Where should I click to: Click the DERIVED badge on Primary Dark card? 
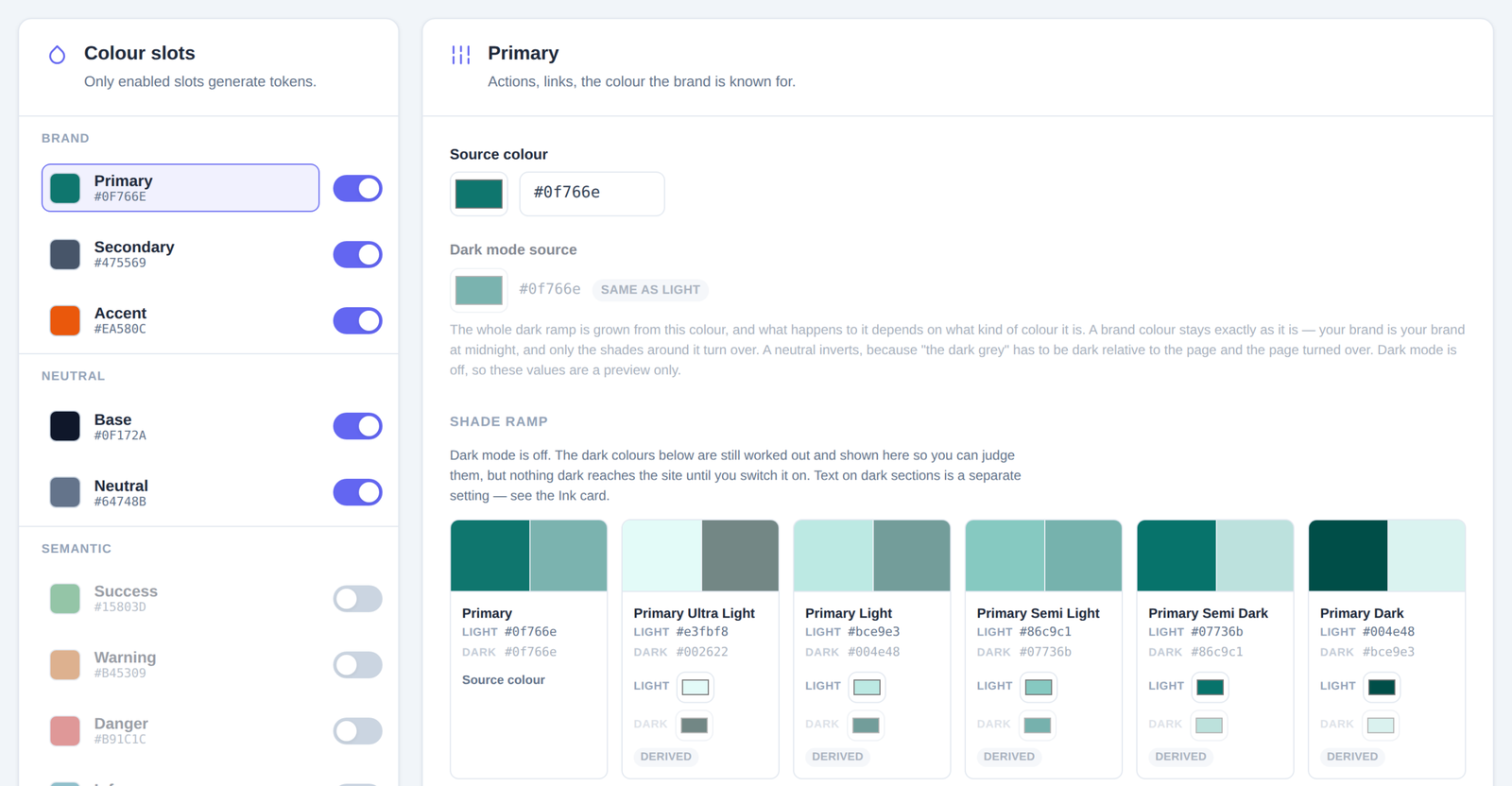coord(1352,757)
